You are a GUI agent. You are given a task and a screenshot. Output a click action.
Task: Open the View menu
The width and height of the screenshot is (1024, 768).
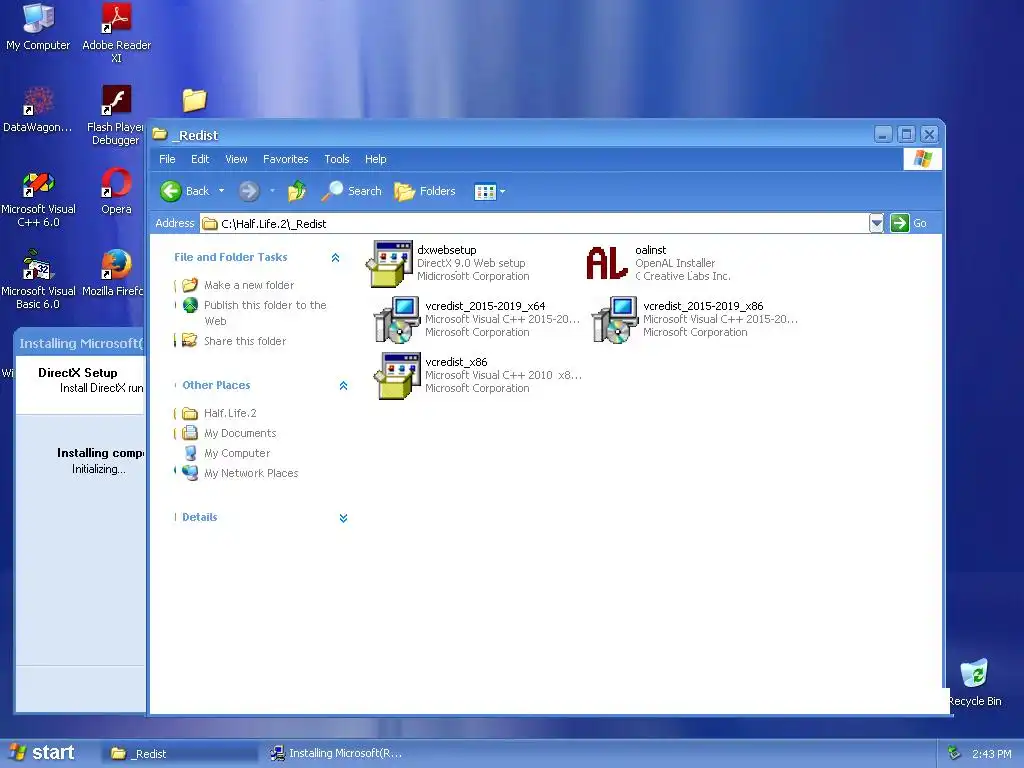(236, 159)
